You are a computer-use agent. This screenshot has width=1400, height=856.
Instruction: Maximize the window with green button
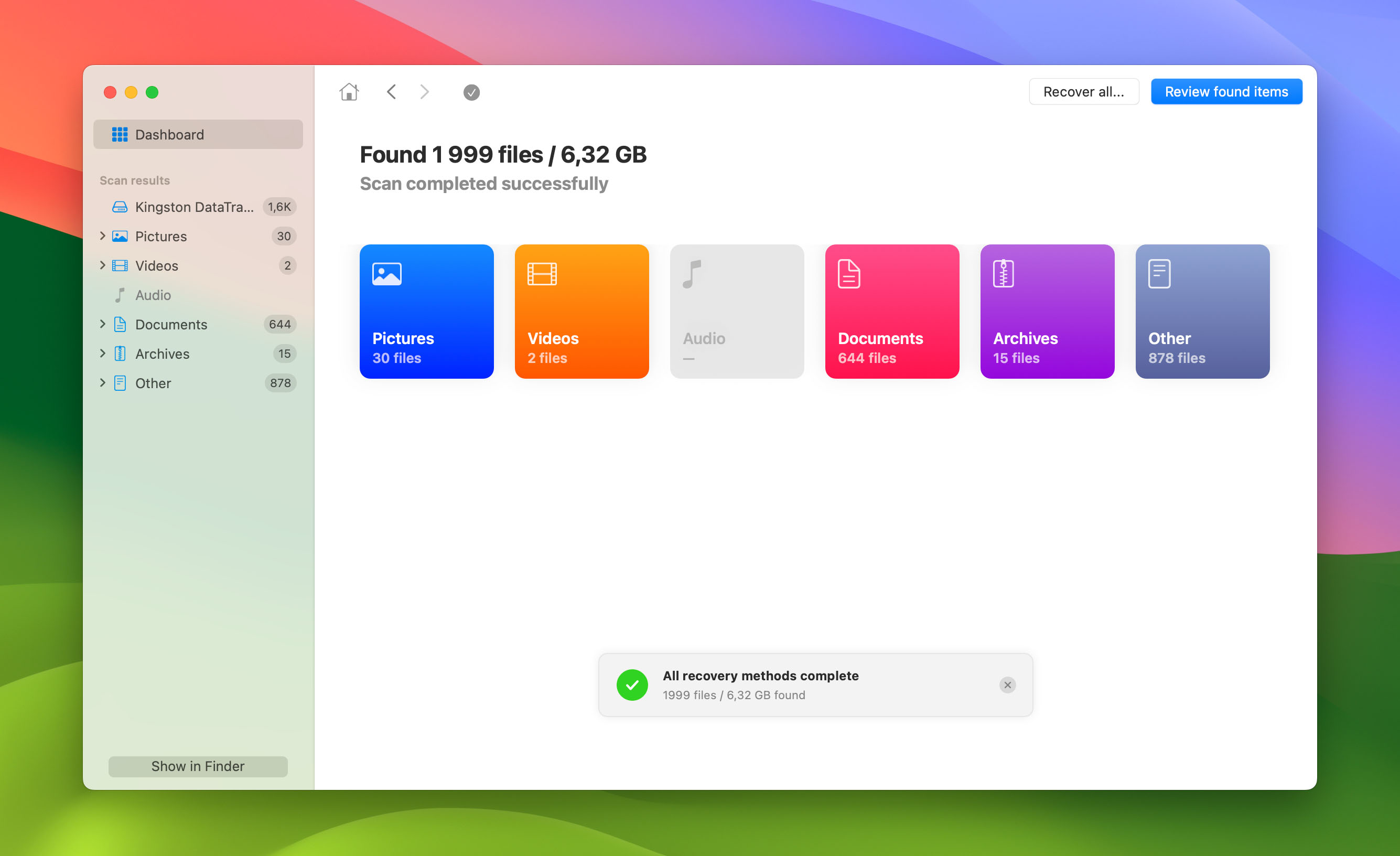coord(152,92)
